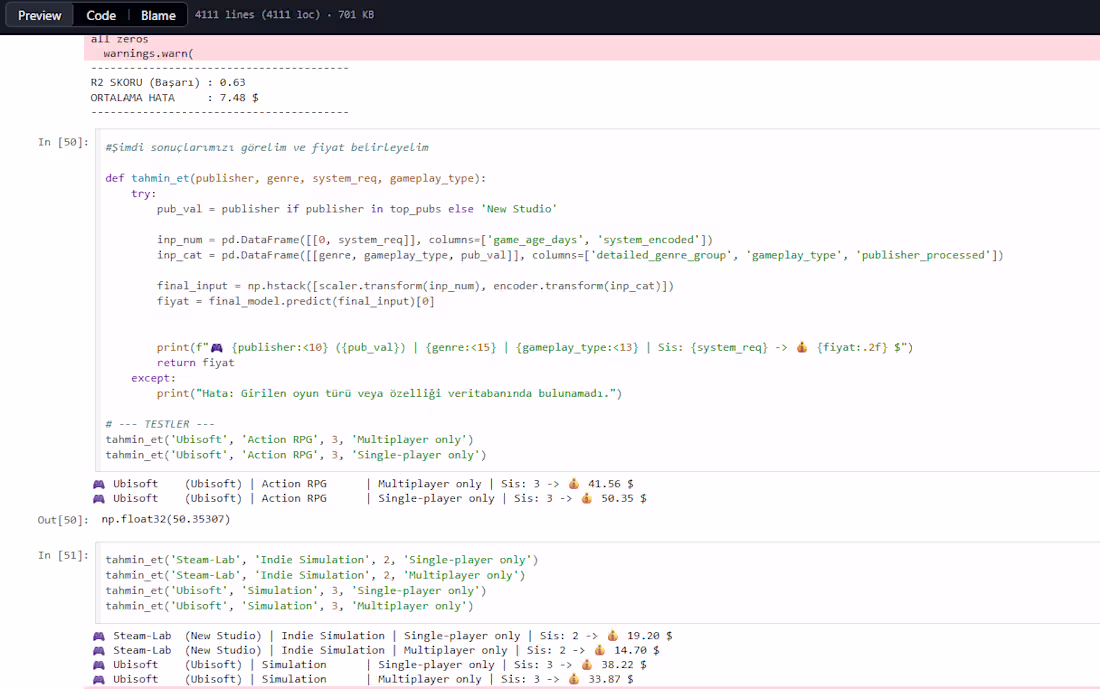Screen dimensions: 1100x689
Task: Click the 'In [50]:' cell prompt
Action: tap(63, 142)
